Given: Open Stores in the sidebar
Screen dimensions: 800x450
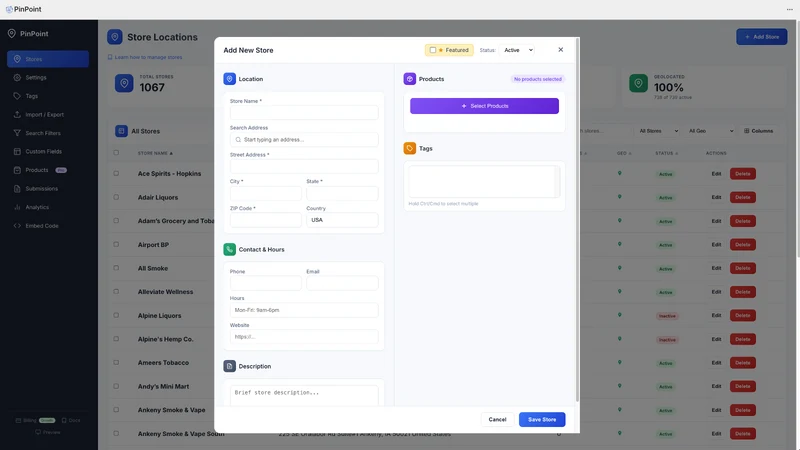Looking at the screenshot, I should [x=48, y=59].
